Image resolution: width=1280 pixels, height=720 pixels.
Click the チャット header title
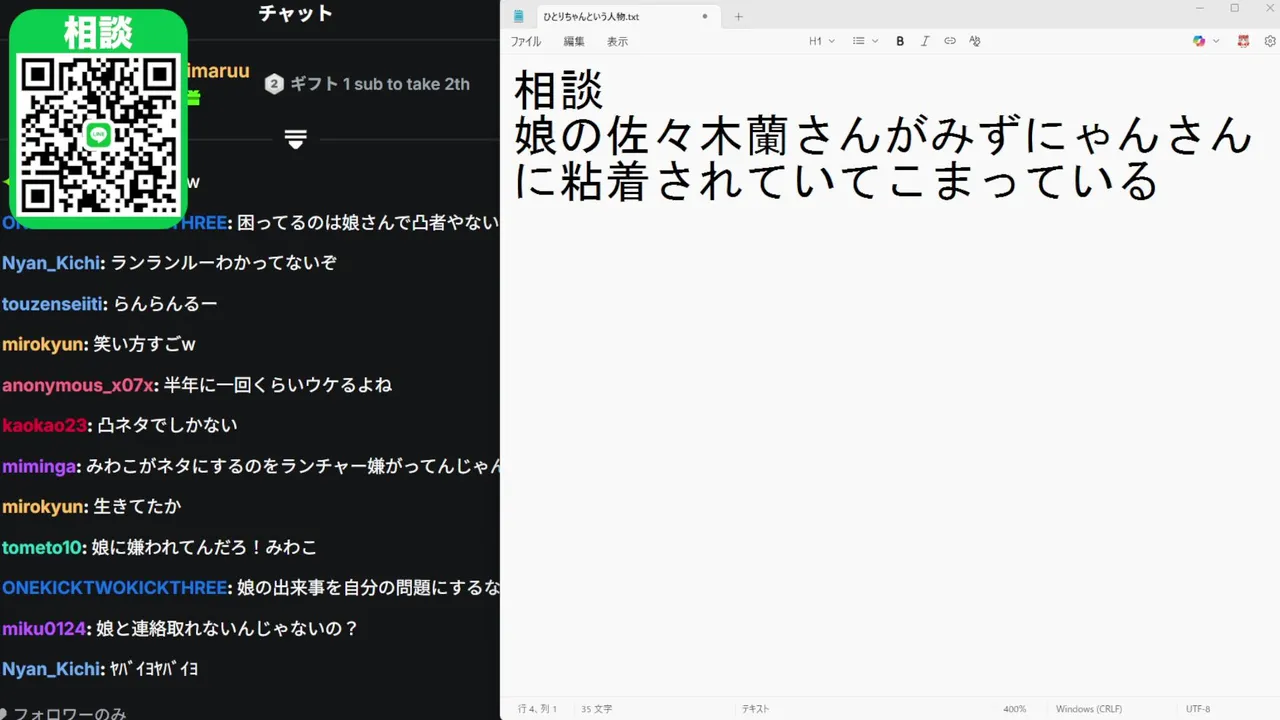point(295,13)
